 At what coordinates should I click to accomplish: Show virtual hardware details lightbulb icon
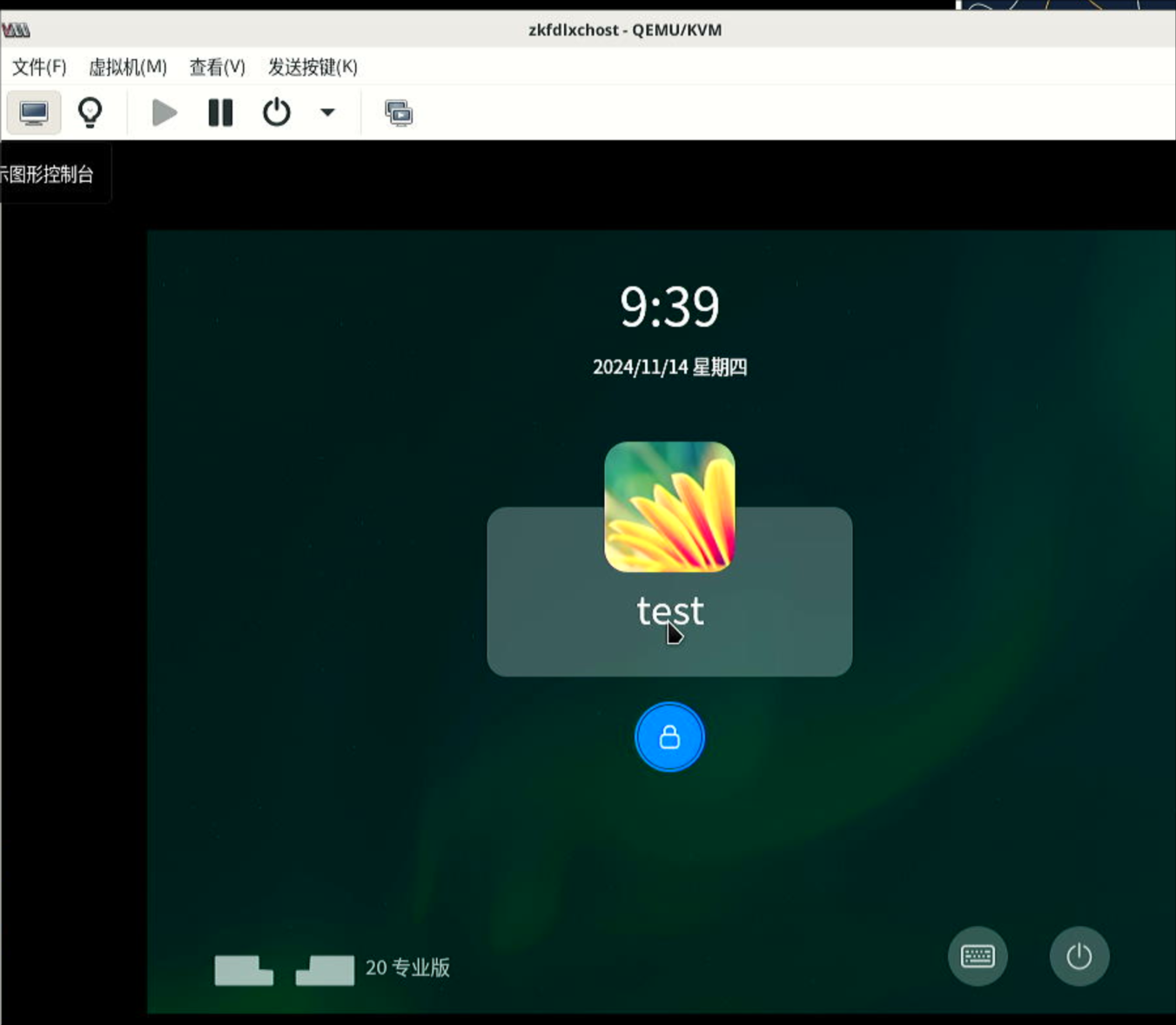point(91,112)
